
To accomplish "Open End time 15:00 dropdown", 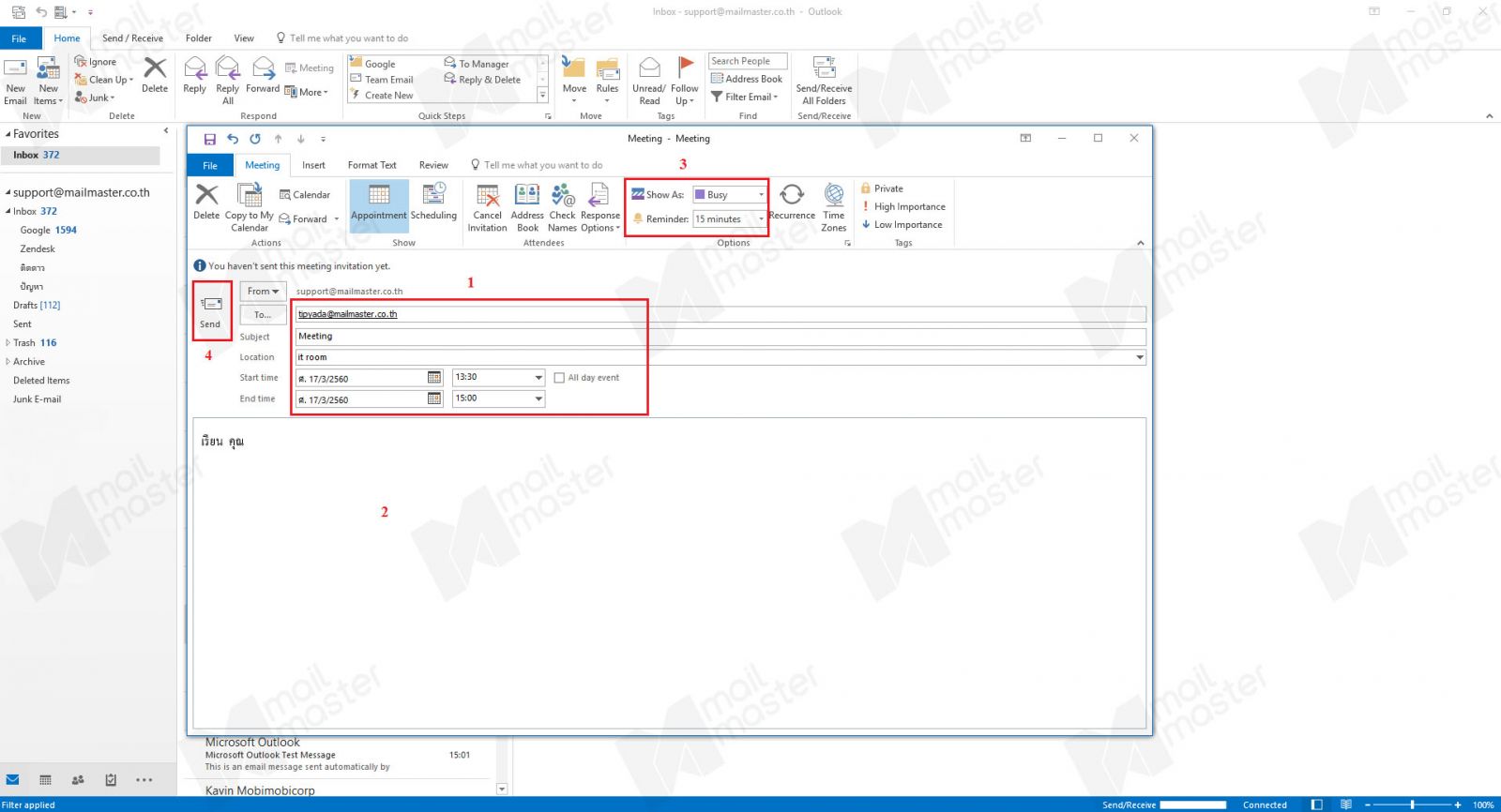I will [x=538, y=398].
